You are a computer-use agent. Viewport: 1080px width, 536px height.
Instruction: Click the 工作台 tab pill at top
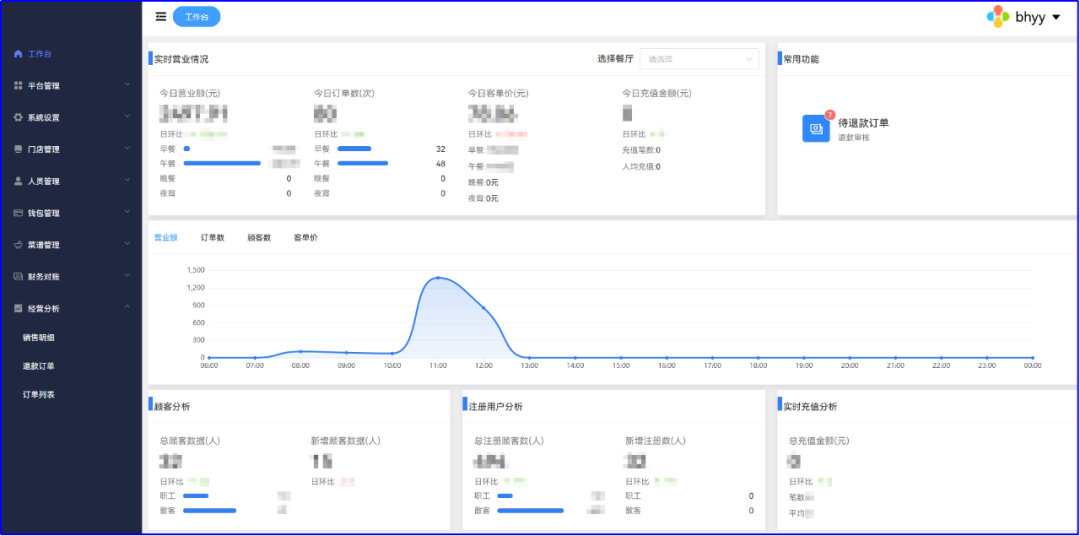196,17
